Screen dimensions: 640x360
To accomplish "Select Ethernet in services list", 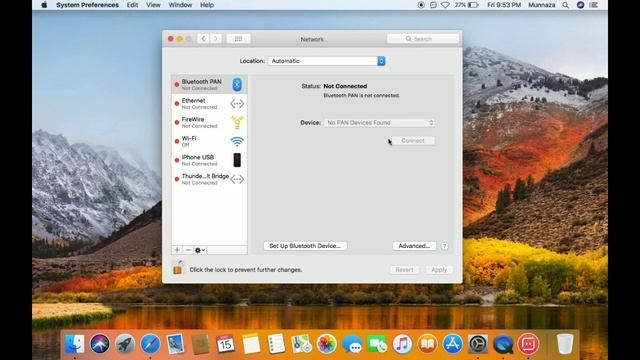I will pos(209,104).
